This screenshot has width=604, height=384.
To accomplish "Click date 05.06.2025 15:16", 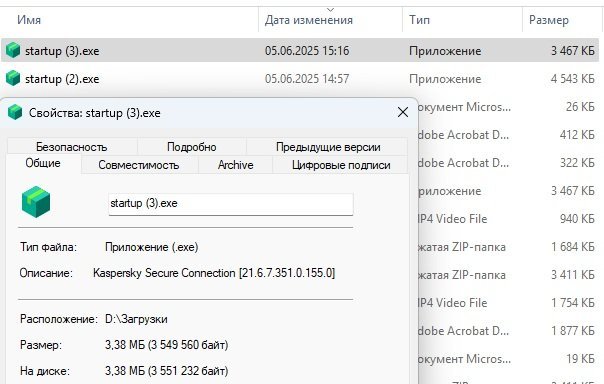I will coord(307,51).
